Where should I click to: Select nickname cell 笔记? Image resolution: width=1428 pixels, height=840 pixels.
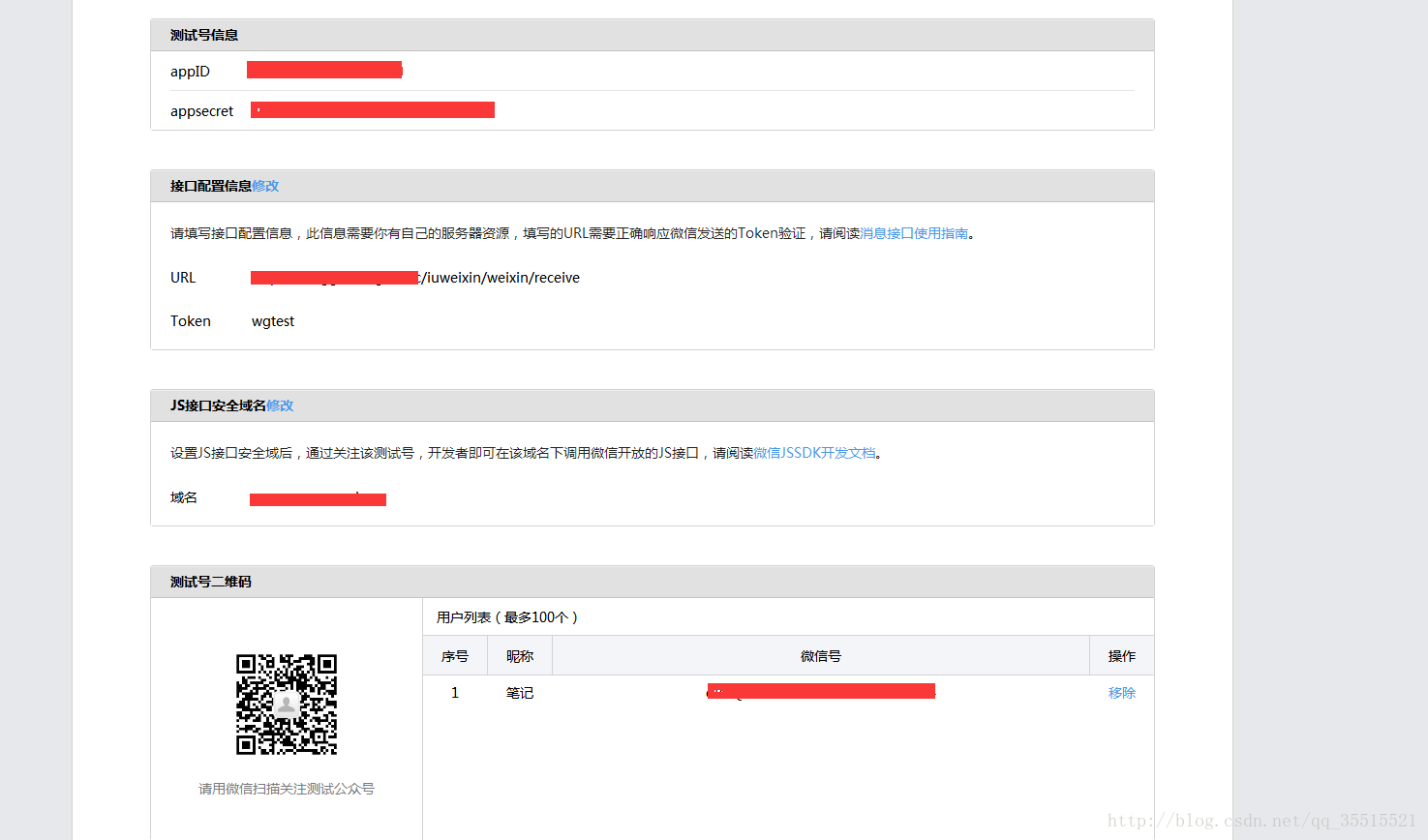[520, 693]
